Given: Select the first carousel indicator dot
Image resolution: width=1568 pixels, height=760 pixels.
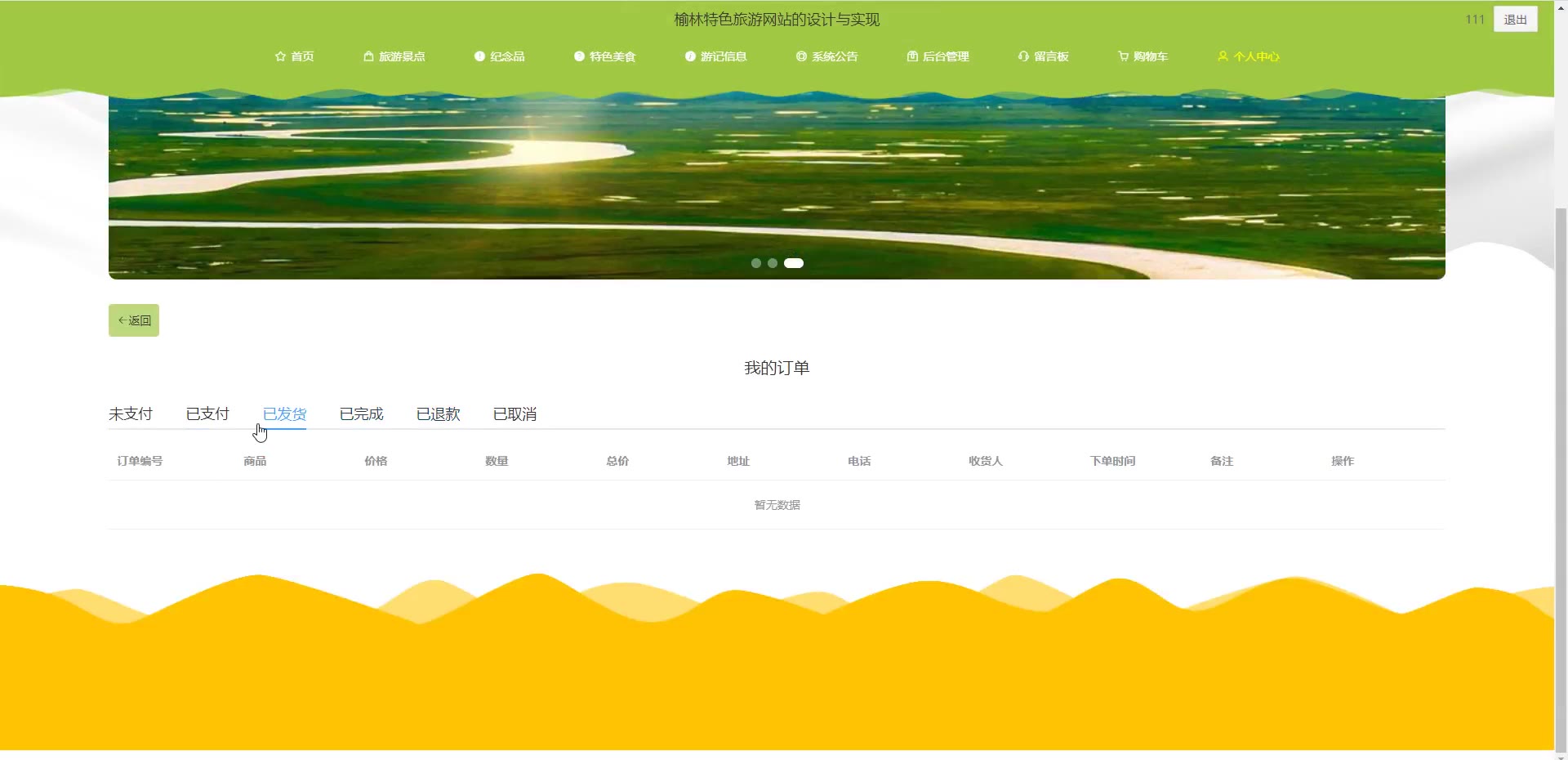Looking at the screenshot, I should click(x=756, y=263).
